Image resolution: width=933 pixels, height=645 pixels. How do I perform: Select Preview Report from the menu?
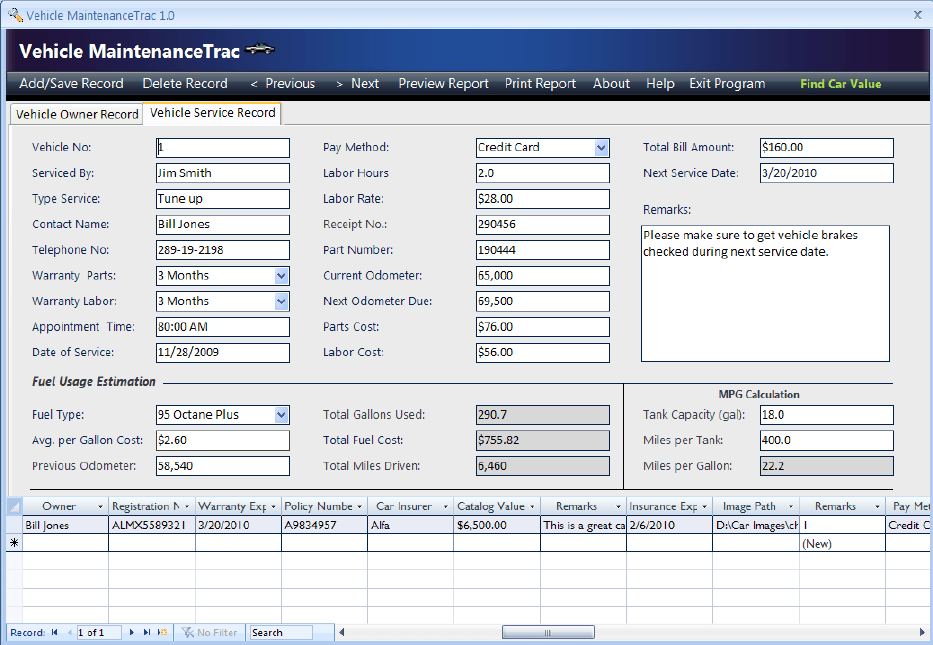443,84
